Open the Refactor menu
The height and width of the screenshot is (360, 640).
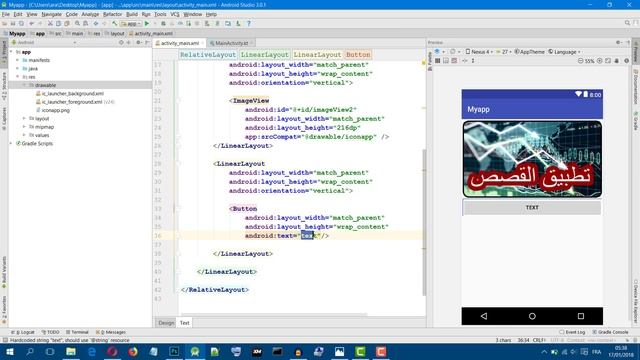click(112, 14)
